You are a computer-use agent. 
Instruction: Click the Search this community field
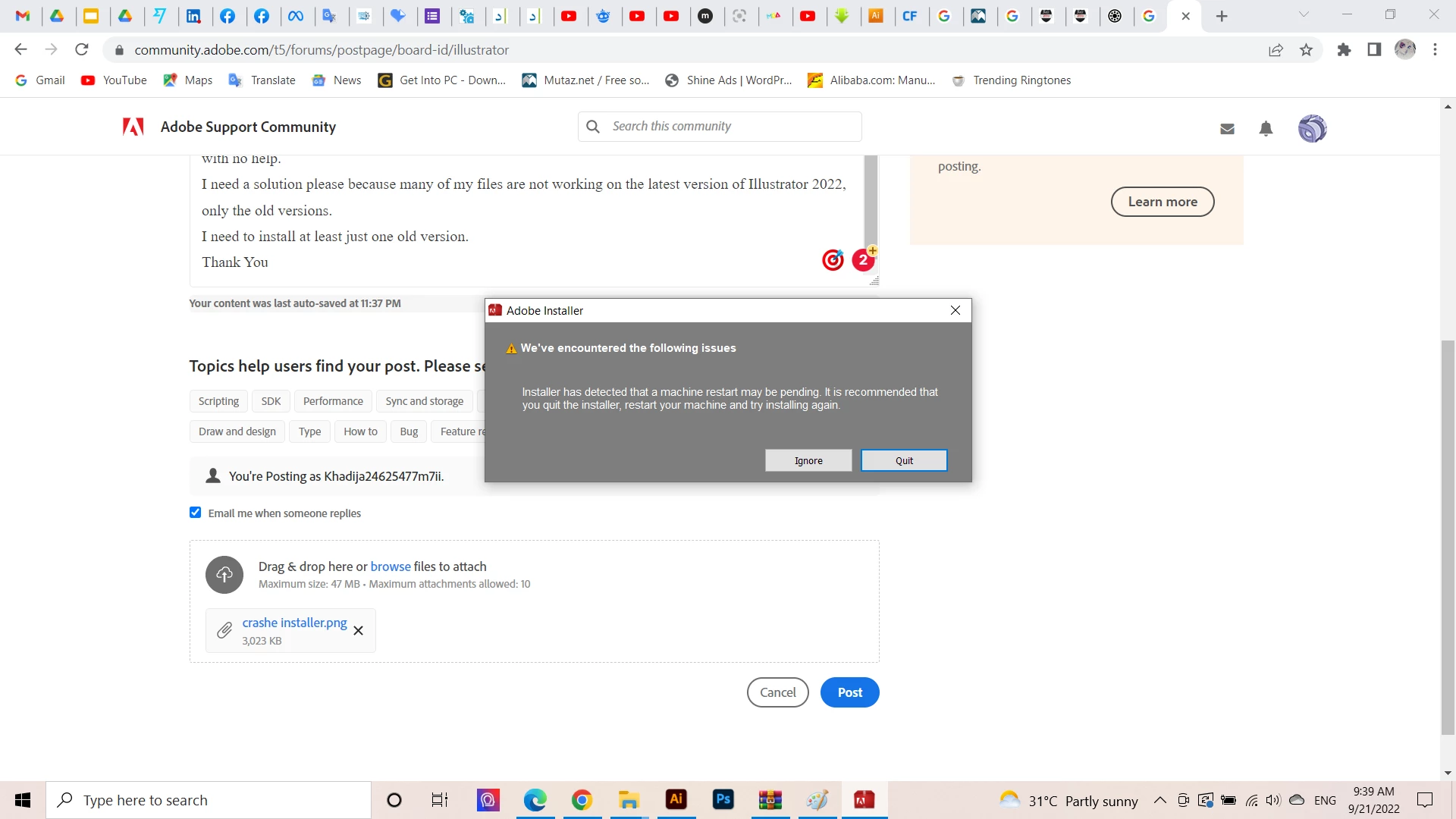(x=732, y=127)
